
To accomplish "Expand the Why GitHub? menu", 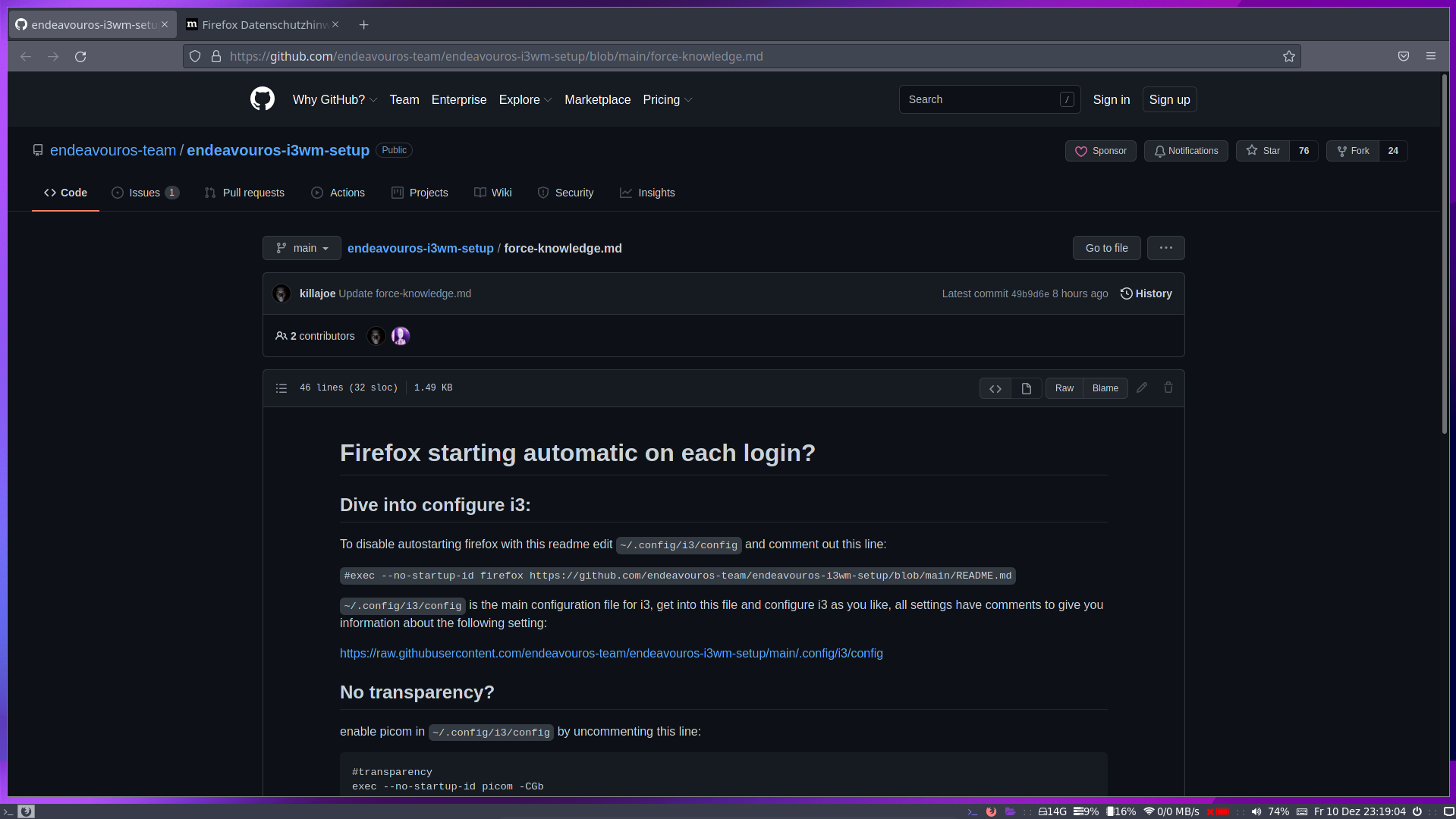I will pyautogui.click(x=335, y=100).
